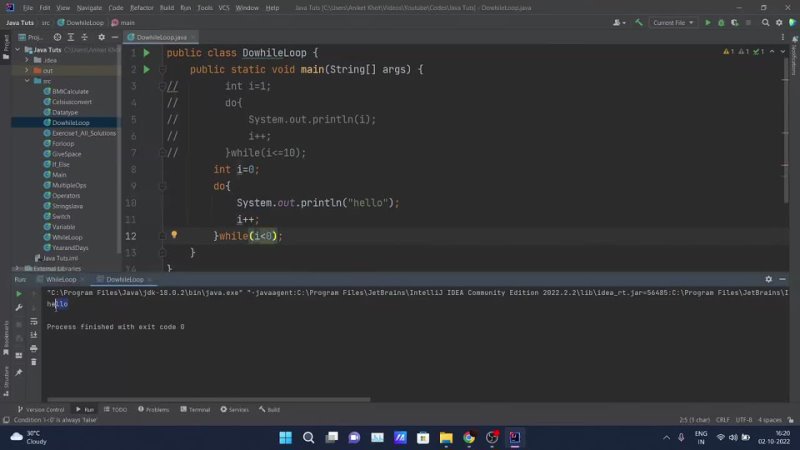The width and height of the screenshot is (800, 450).
Task: Open the TODO tool window
Action: point(115,409)
